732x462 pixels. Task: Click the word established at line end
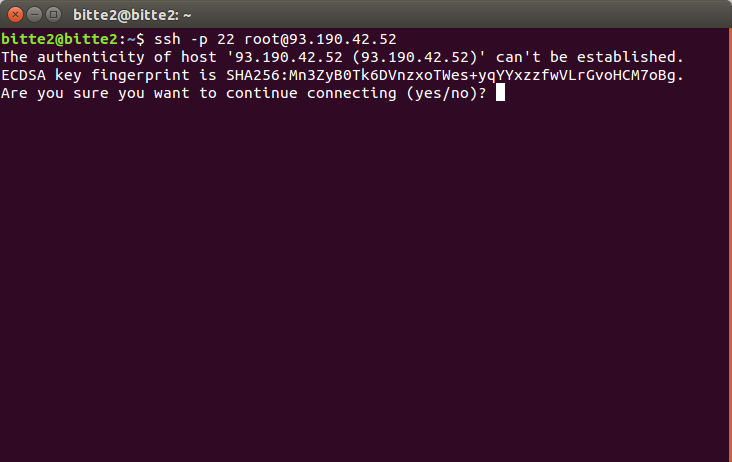[x=630, y=57]
